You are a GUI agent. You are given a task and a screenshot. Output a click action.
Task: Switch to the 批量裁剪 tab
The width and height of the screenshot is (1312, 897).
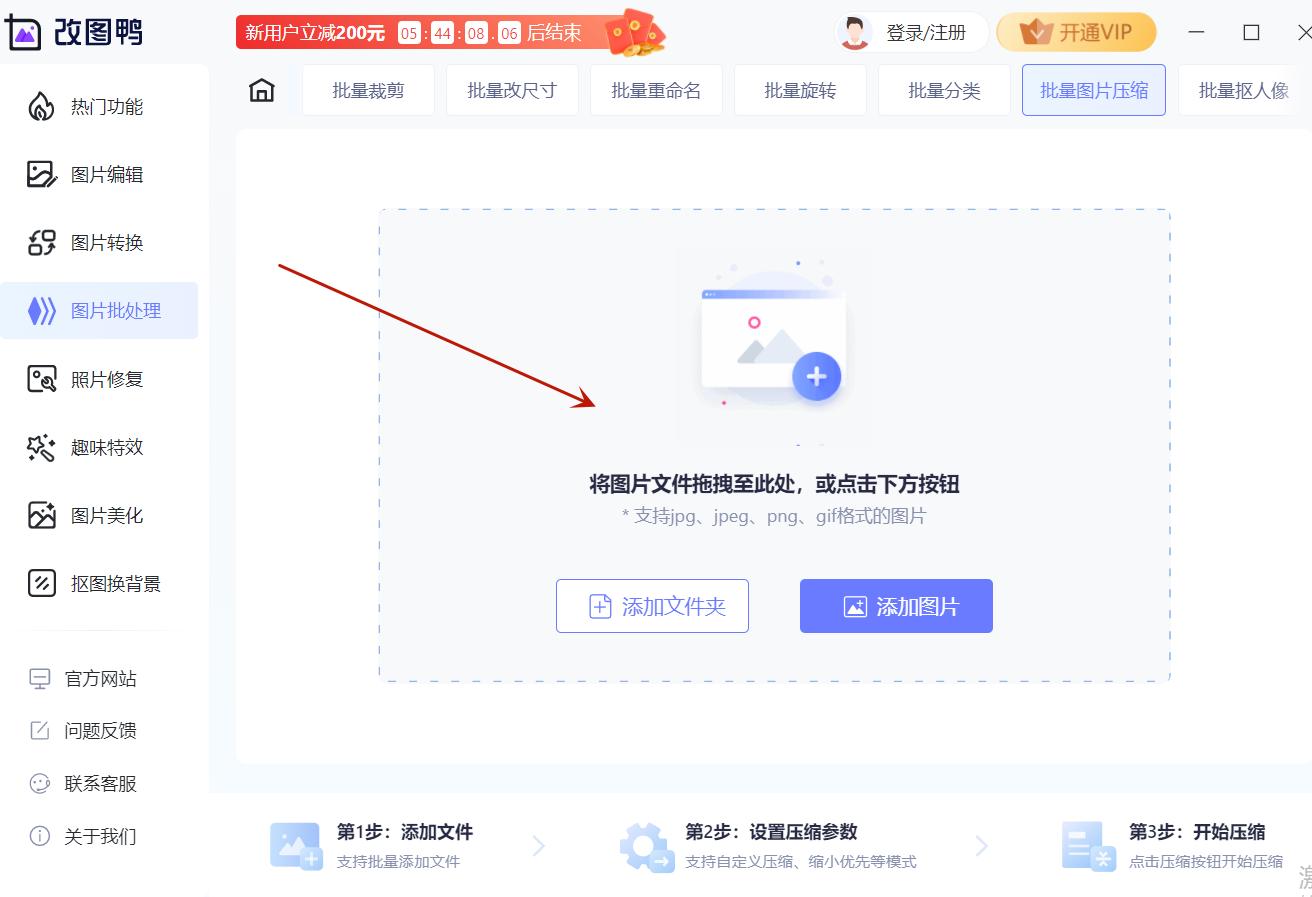coord(368,89)
